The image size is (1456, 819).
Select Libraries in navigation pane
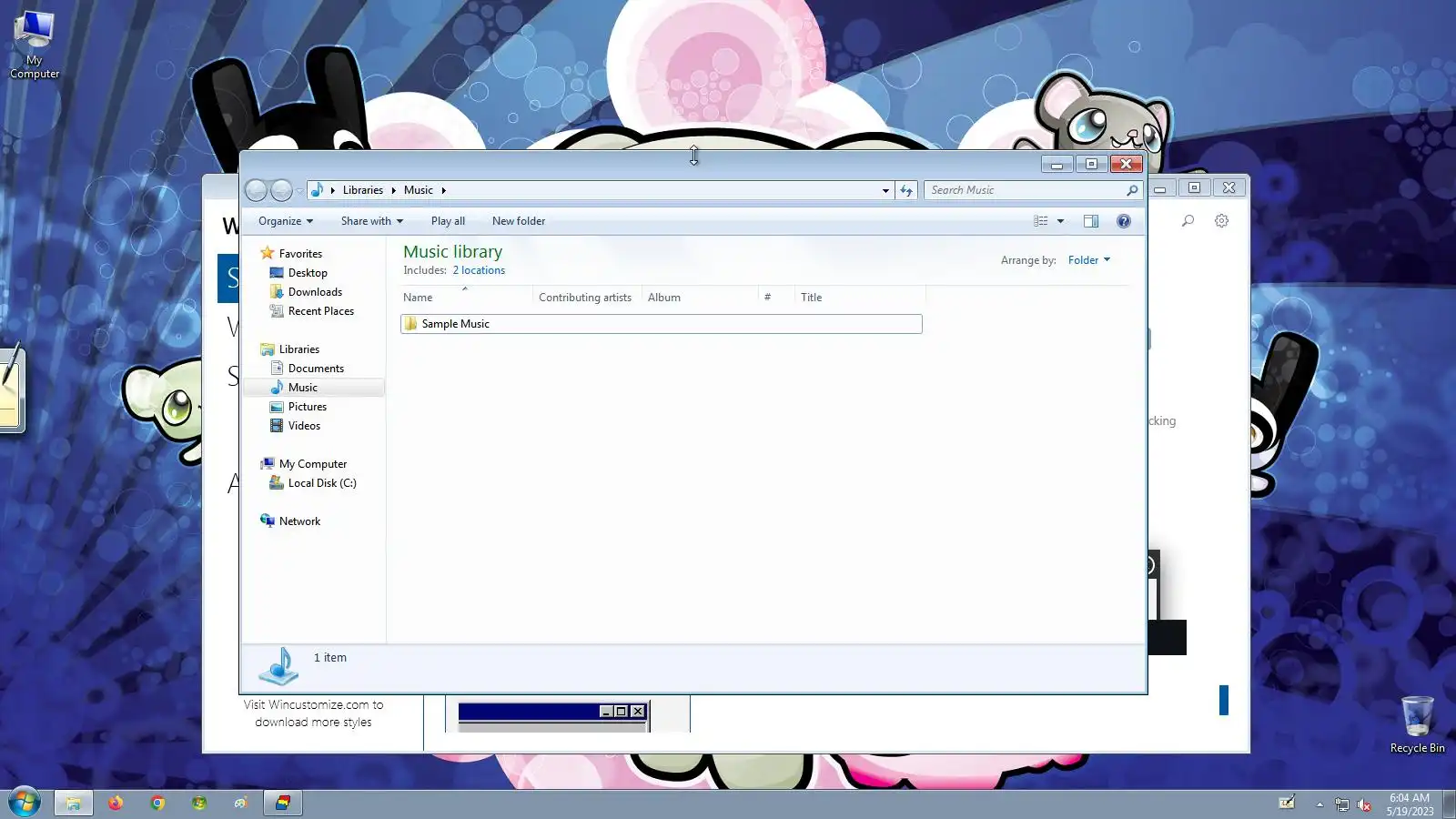(x=299, y=349)
